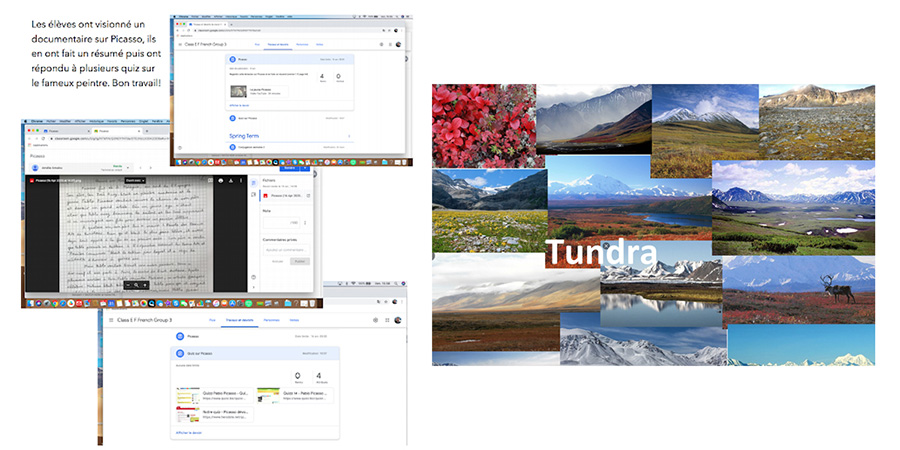
Task: Switch to the Notes tab in the bottom Classroom window
Action: click(294, 320)
